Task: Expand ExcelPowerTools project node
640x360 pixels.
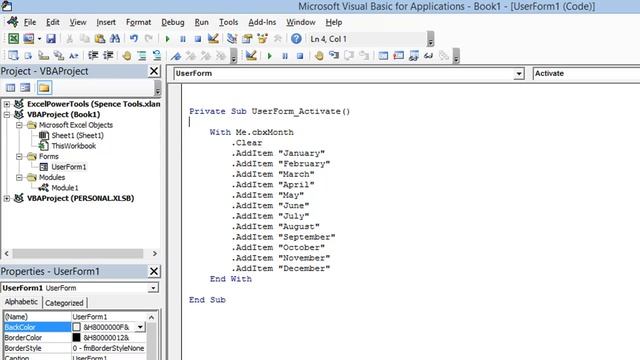Action: click(7, 104)
